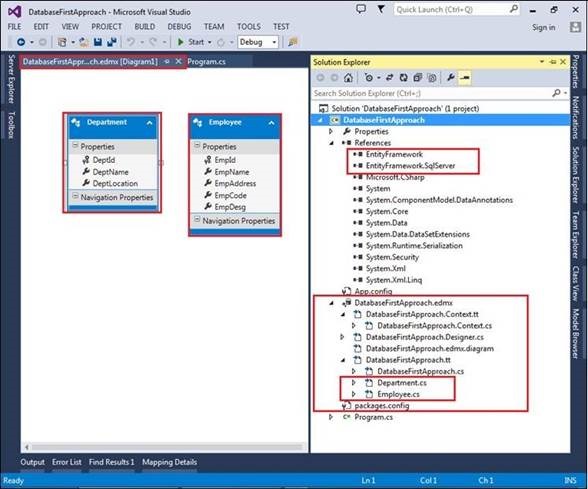Open the Debug configuration dropdown
The height and width of the screenshot is (489, 588).
click(258, 42)
